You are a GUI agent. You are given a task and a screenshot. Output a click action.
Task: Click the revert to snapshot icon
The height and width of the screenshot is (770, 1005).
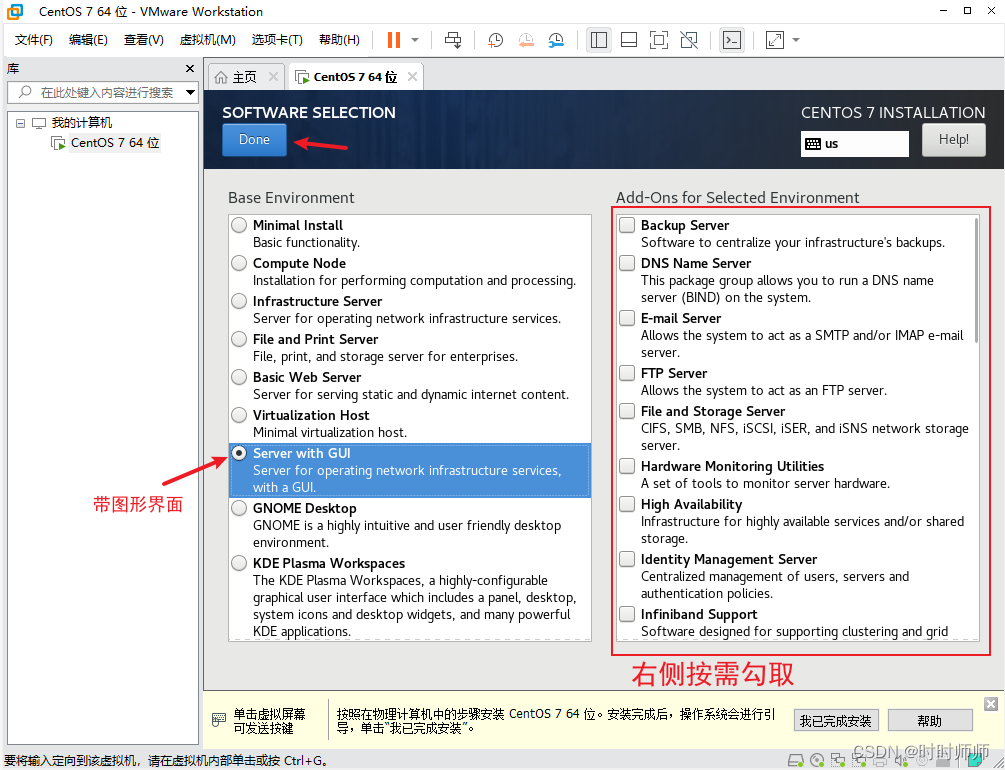tap(526, 40)
